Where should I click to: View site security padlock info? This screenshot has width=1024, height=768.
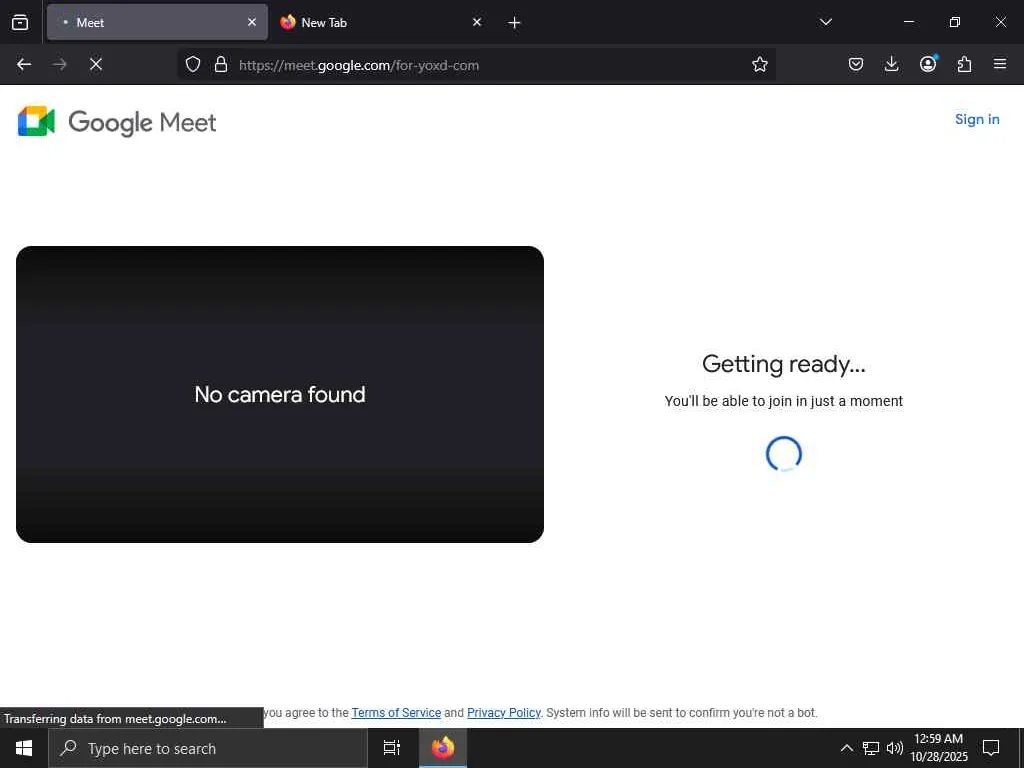pos(221,65)
